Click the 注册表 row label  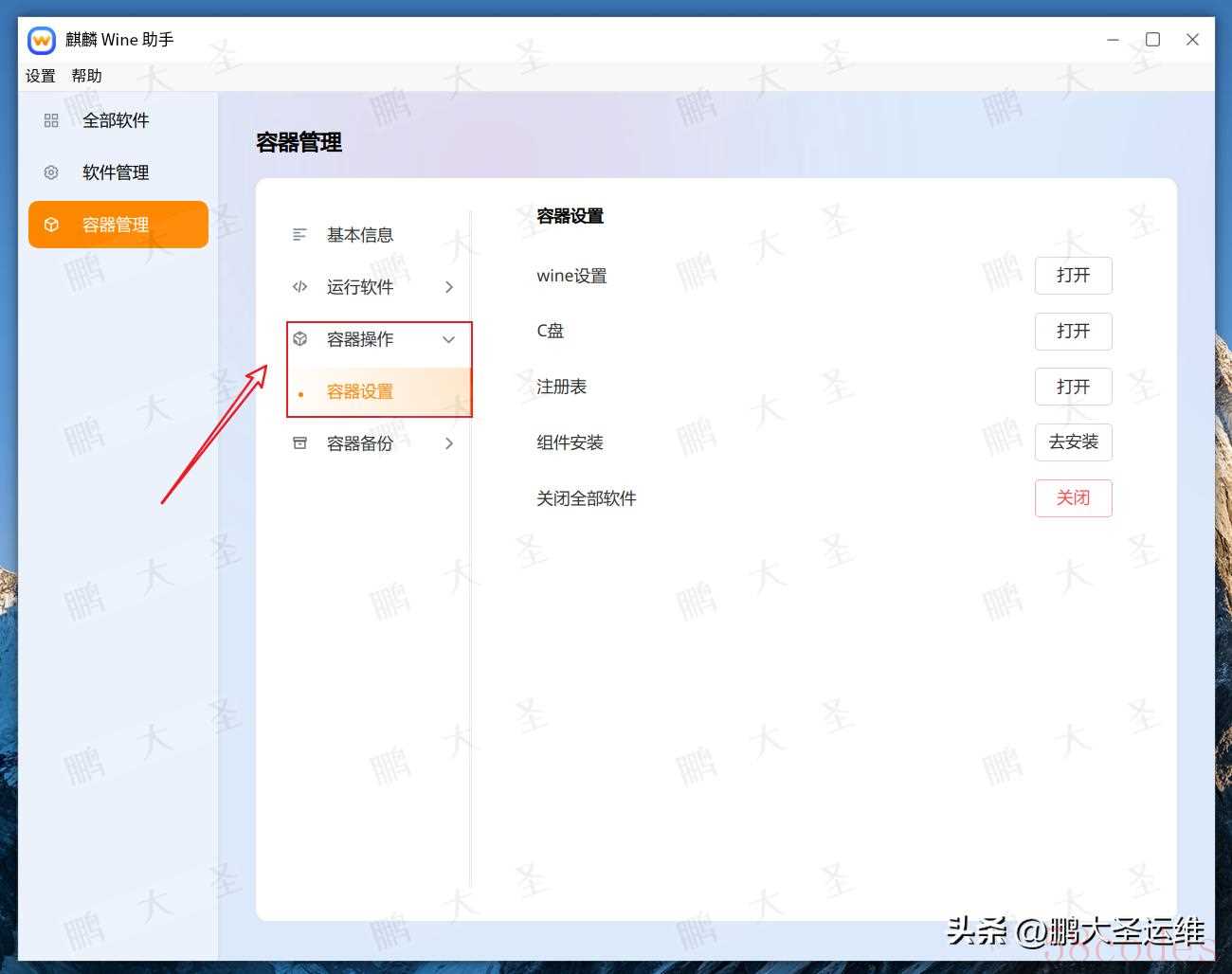coord(561,387)
